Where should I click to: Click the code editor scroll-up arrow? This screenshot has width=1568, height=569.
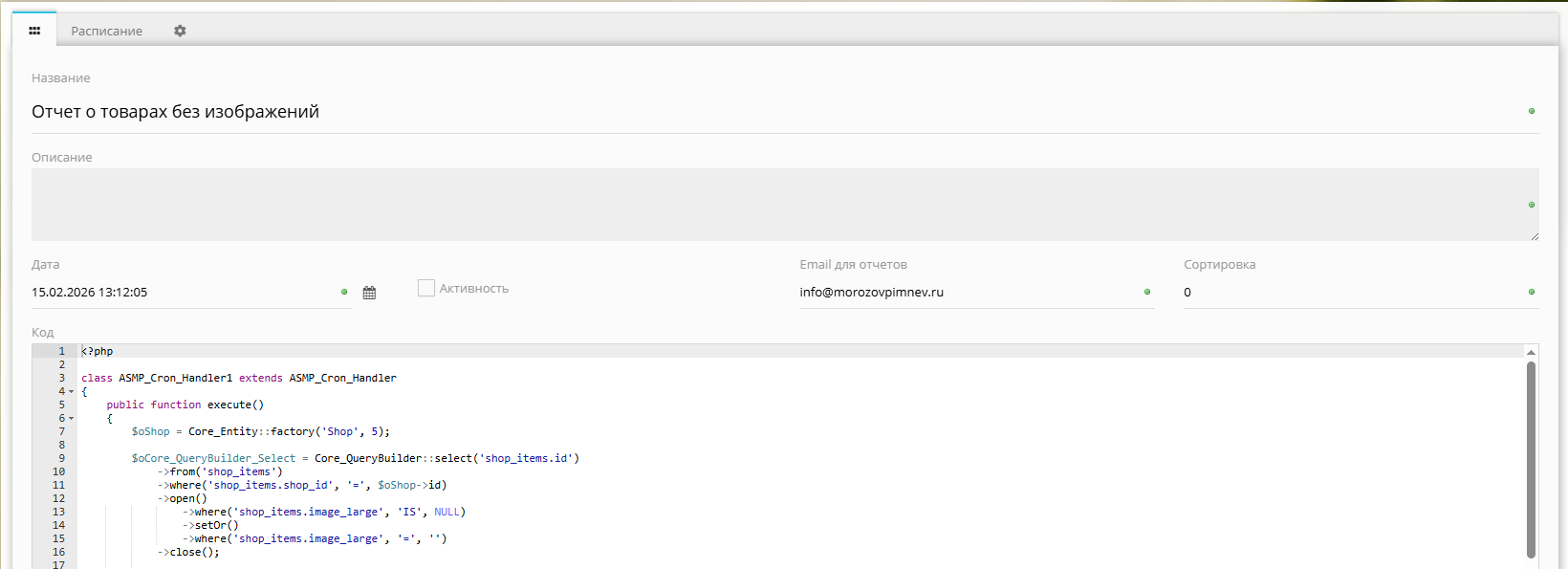point(1531,352)
